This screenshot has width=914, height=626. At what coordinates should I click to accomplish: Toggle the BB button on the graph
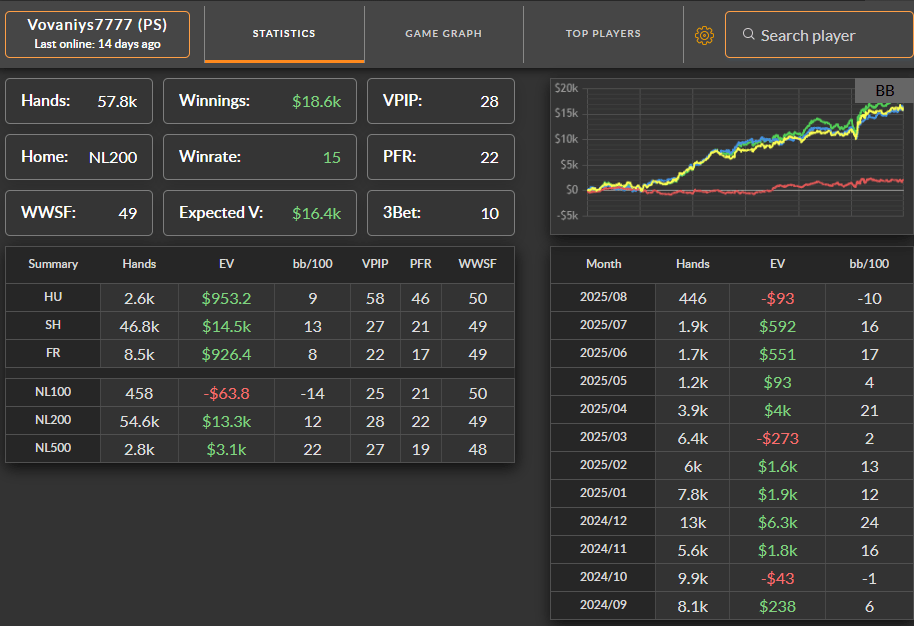click(884, 90)
